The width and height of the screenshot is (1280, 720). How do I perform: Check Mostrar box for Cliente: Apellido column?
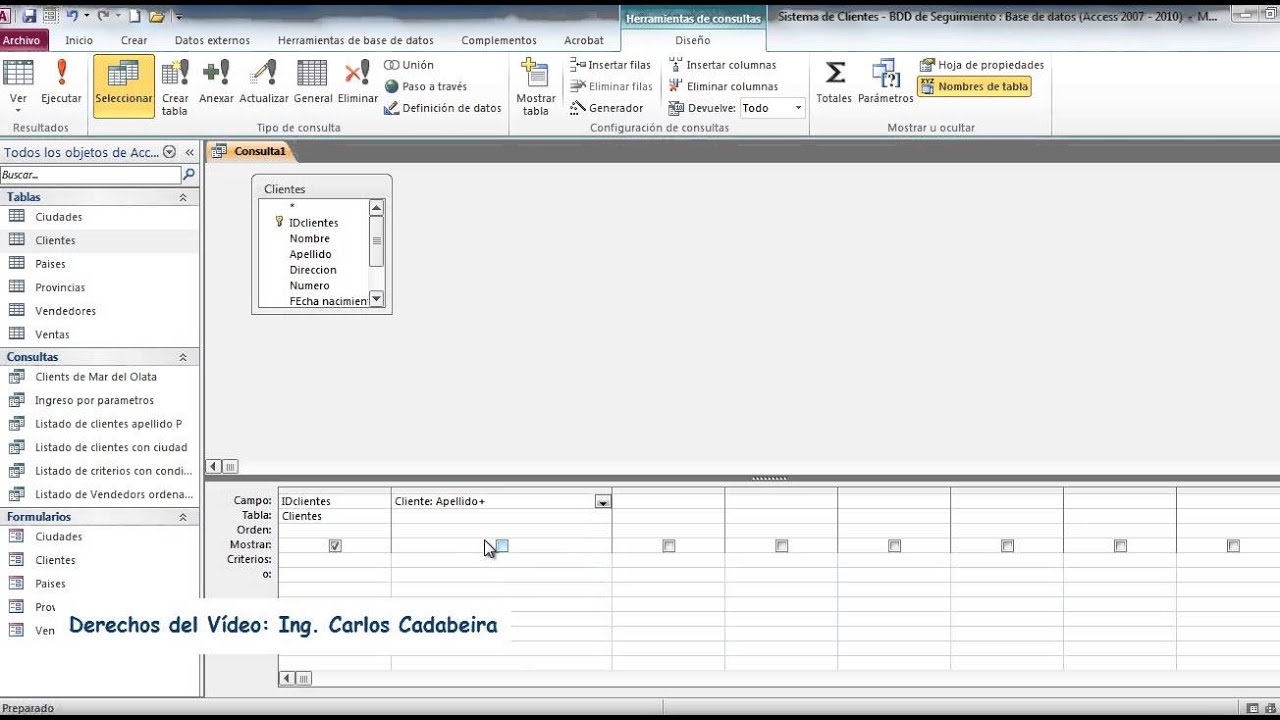[502, 546]
